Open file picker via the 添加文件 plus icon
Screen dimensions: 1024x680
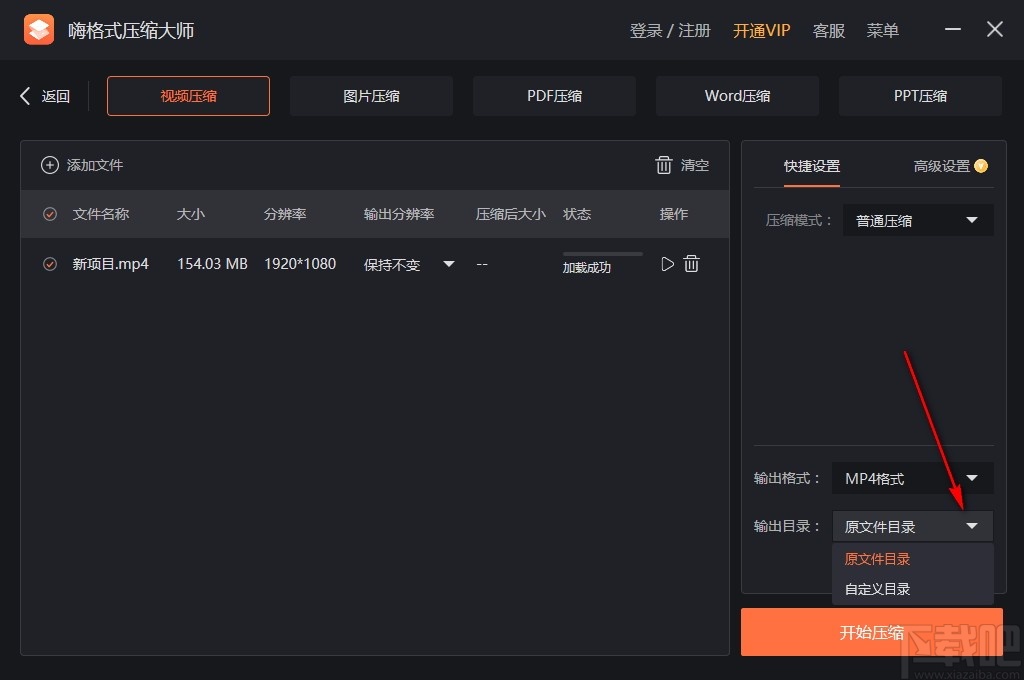coord(50,165)
